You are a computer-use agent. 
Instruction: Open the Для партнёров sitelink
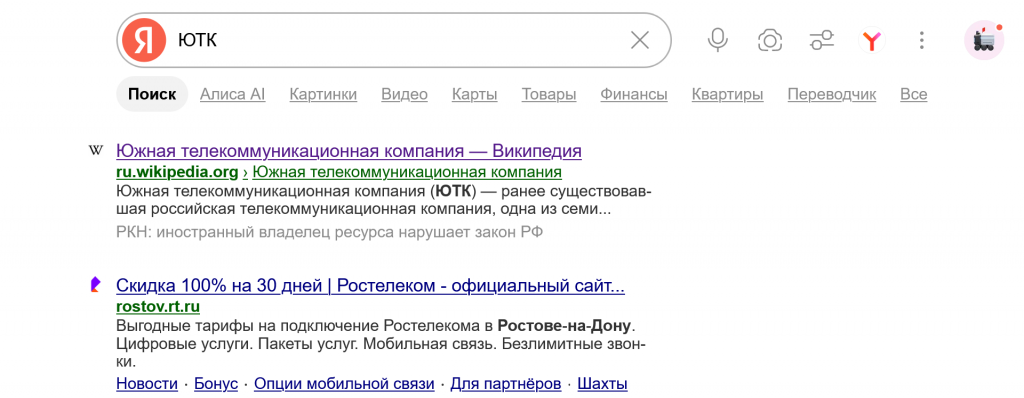pyautogui.click(x=506, y=384)
